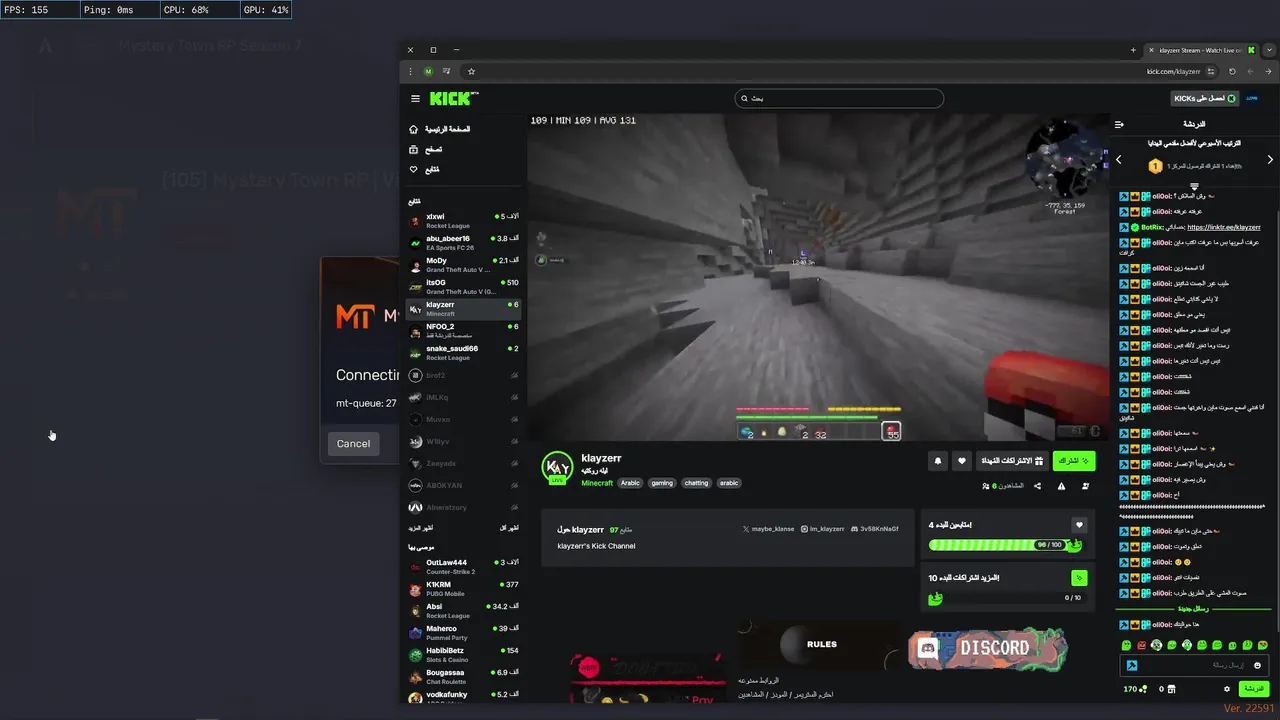Click klayzerr's channel avatar
The height and width of the screenshot is (720, 1280).
557,468
